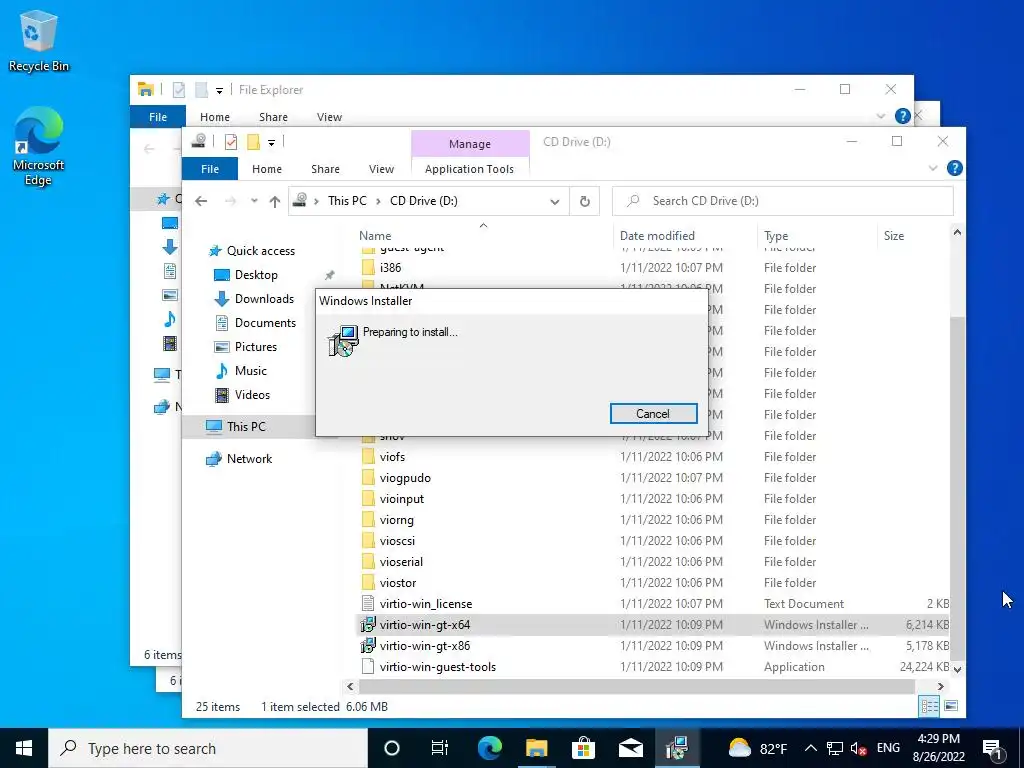Sort by Type column header
Image resolution: width=1024 pixels, height=768 pixels.
[776, 236]
